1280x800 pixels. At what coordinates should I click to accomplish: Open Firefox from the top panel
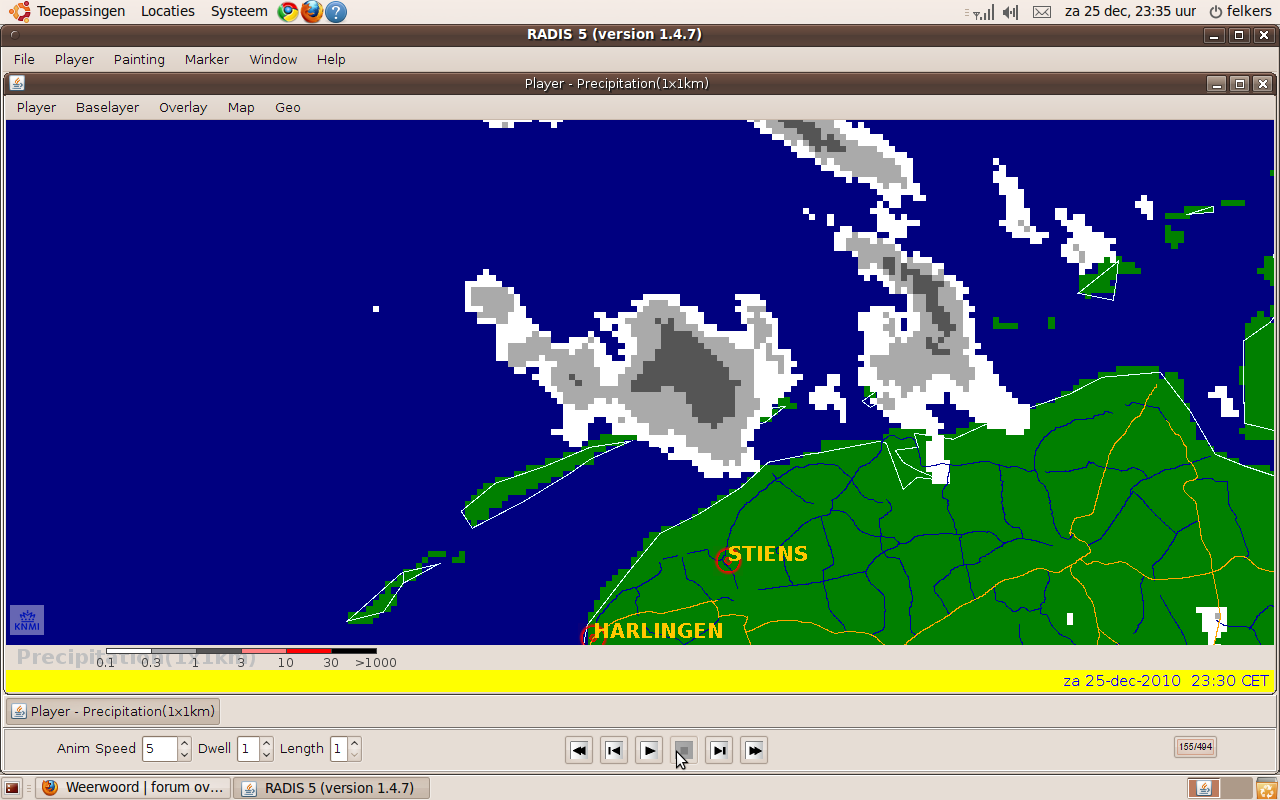coord(312,12)
